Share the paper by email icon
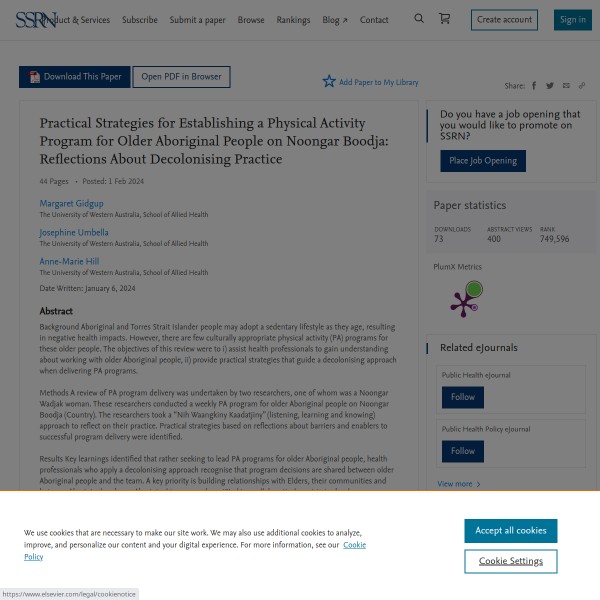The image size is (600, 600). click(x=566, y=86)
